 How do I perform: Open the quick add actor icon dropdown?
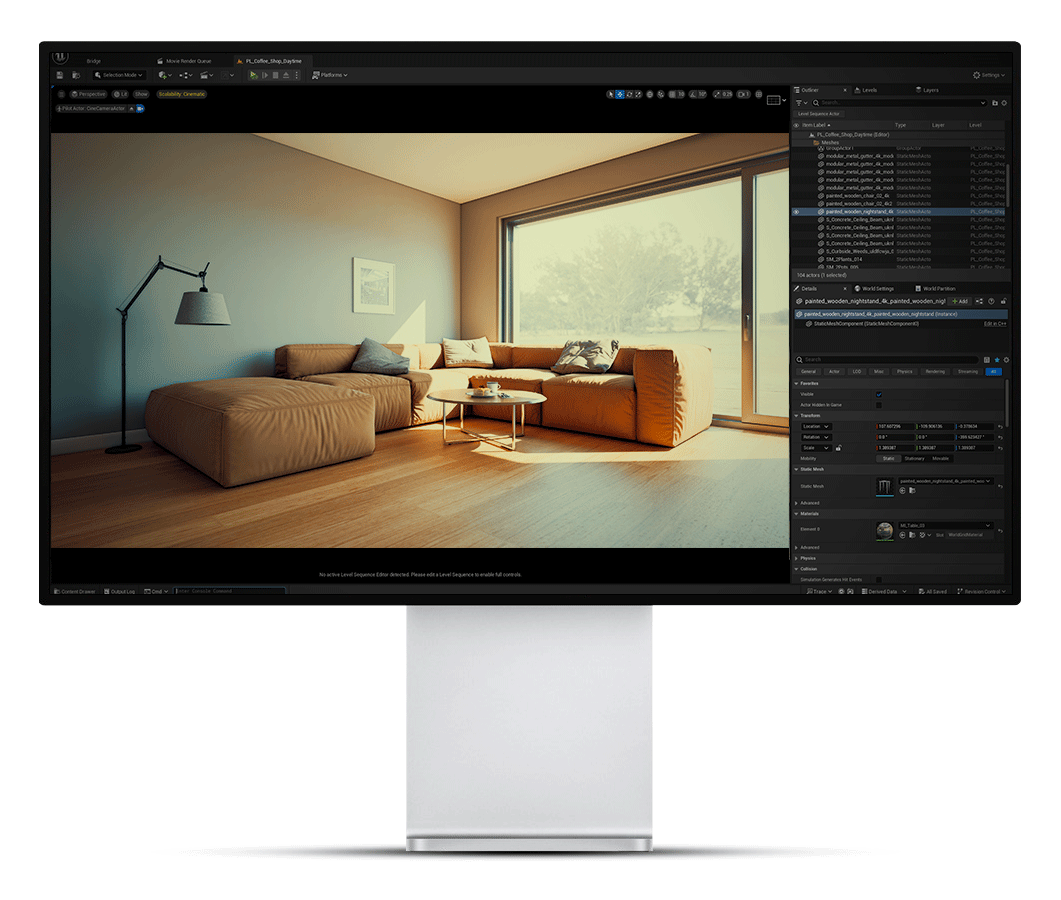[164, 75]
